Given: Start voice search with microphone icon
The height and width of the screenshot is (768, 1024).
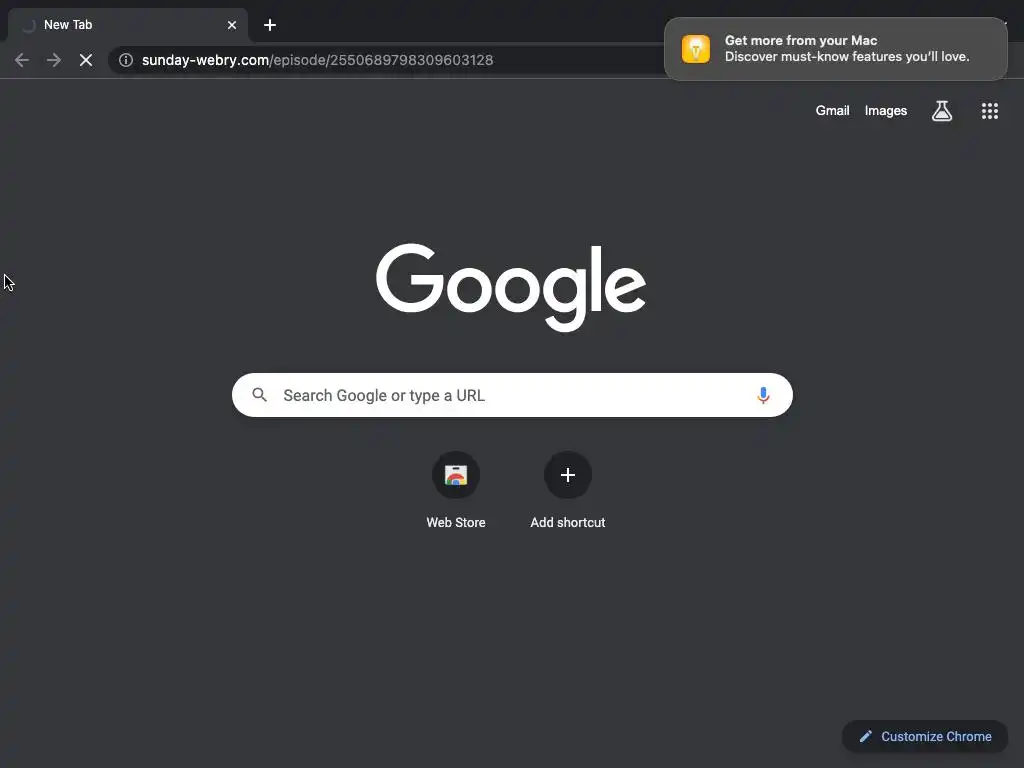Looking at the screenshot, I should click(x=763, y=395).
